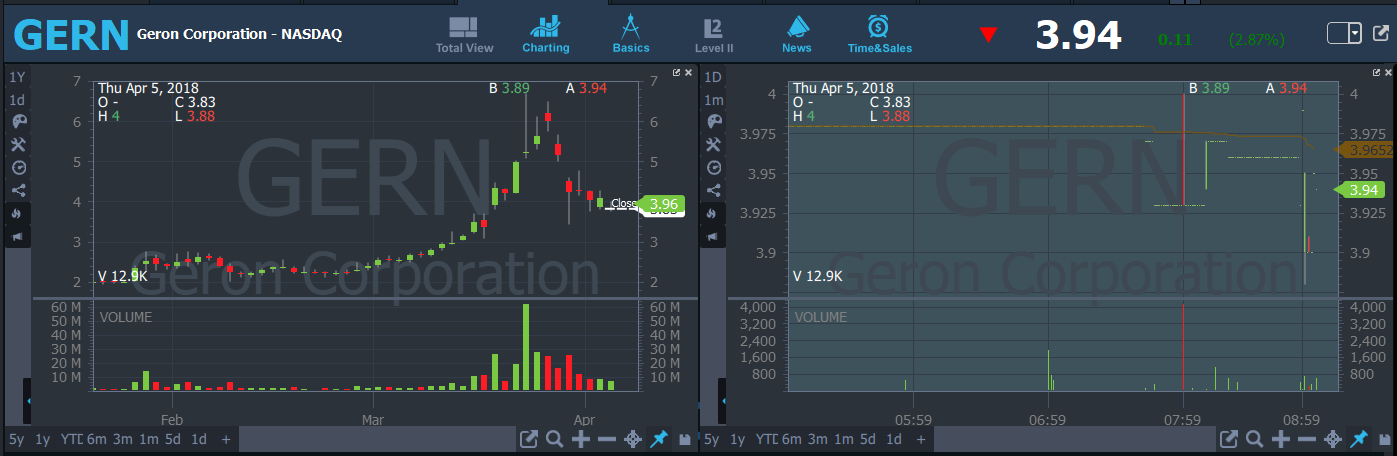Click the GERN ticker symbol field
Viewport: 1397px width, 456px height.
tap(70, 35)
